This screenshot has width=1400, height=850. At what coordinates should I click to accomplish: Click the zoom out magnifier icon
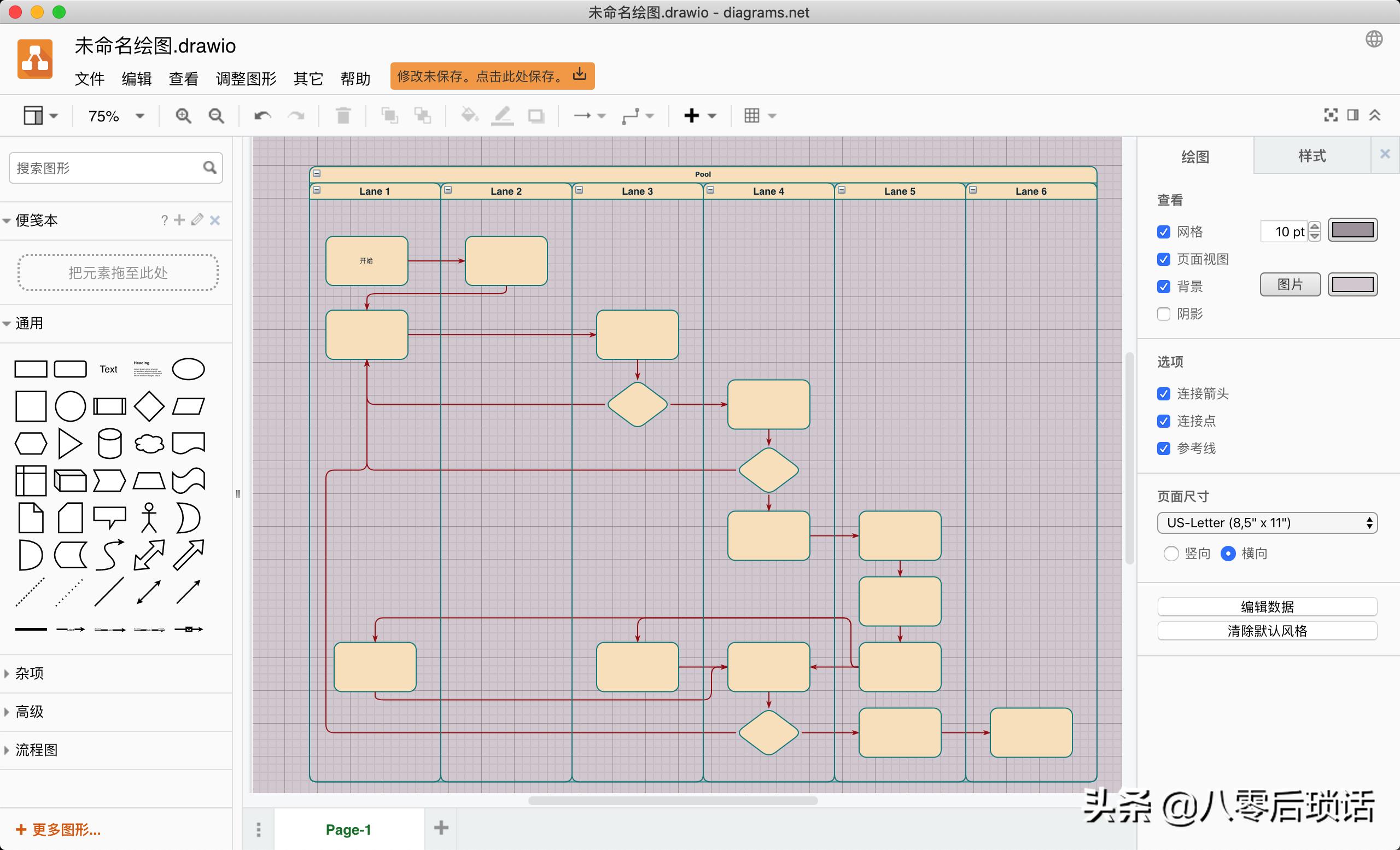[216, 116]
